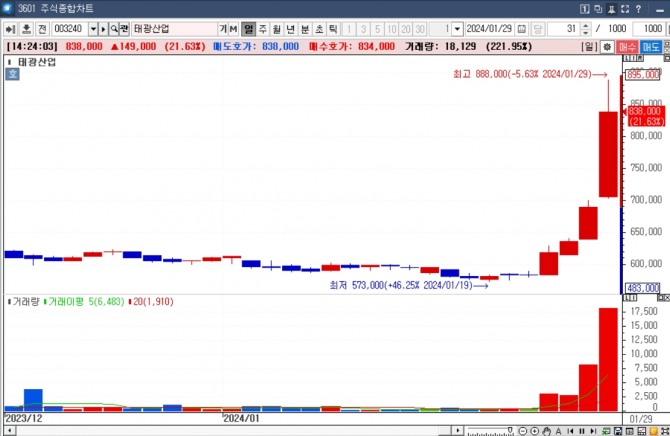Click the next-stock arrow beside code field
Screen dimensions: 670x436
(x=103, y=29)
